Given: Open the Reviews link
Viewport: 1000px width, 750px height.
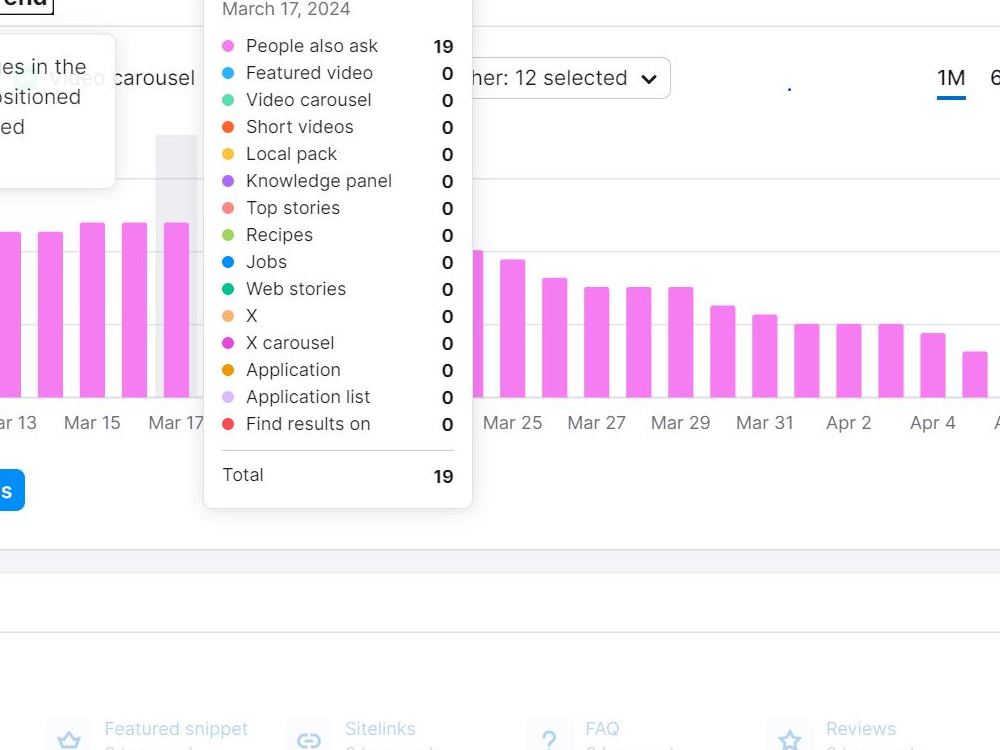Looking at the screenshot, I should point(860,728).
